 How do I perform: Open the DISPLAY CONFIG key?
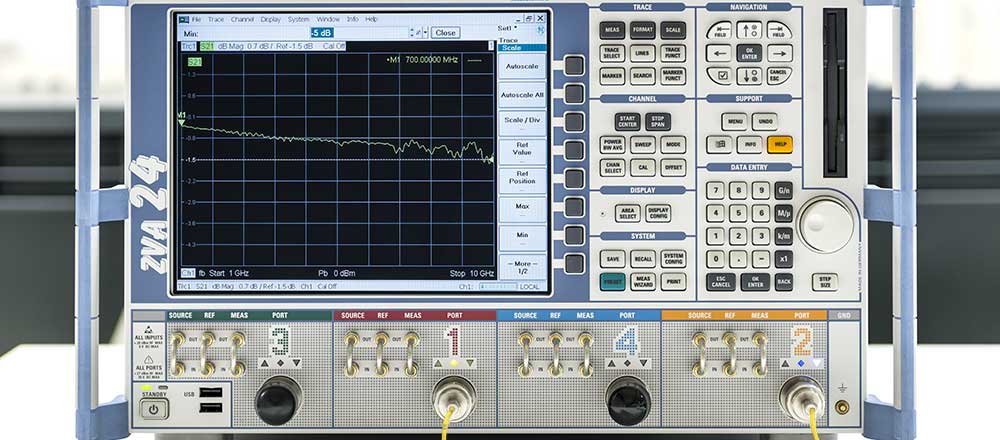(x=658, y=213)
